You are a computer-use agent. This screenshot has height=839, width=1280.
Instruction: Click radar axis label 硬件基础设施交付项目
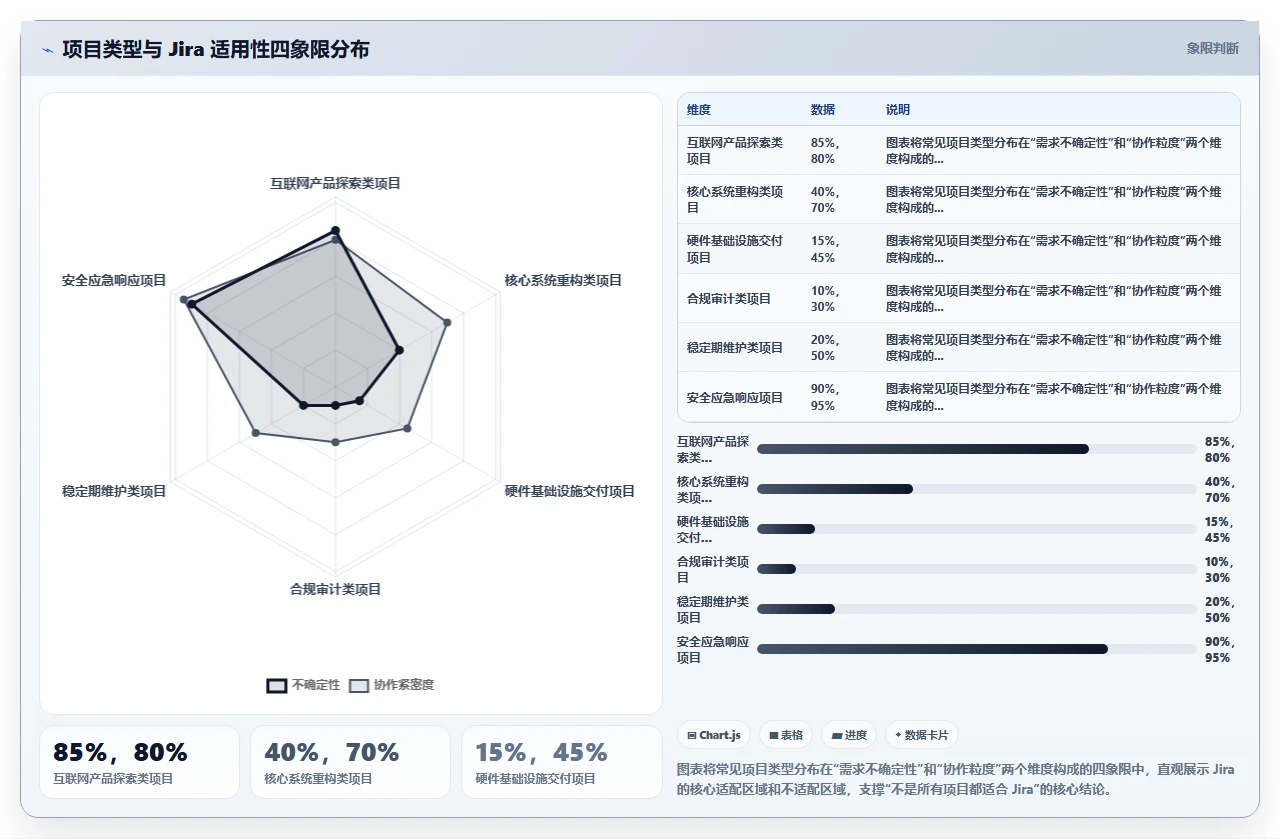click(x=570, y=491)
